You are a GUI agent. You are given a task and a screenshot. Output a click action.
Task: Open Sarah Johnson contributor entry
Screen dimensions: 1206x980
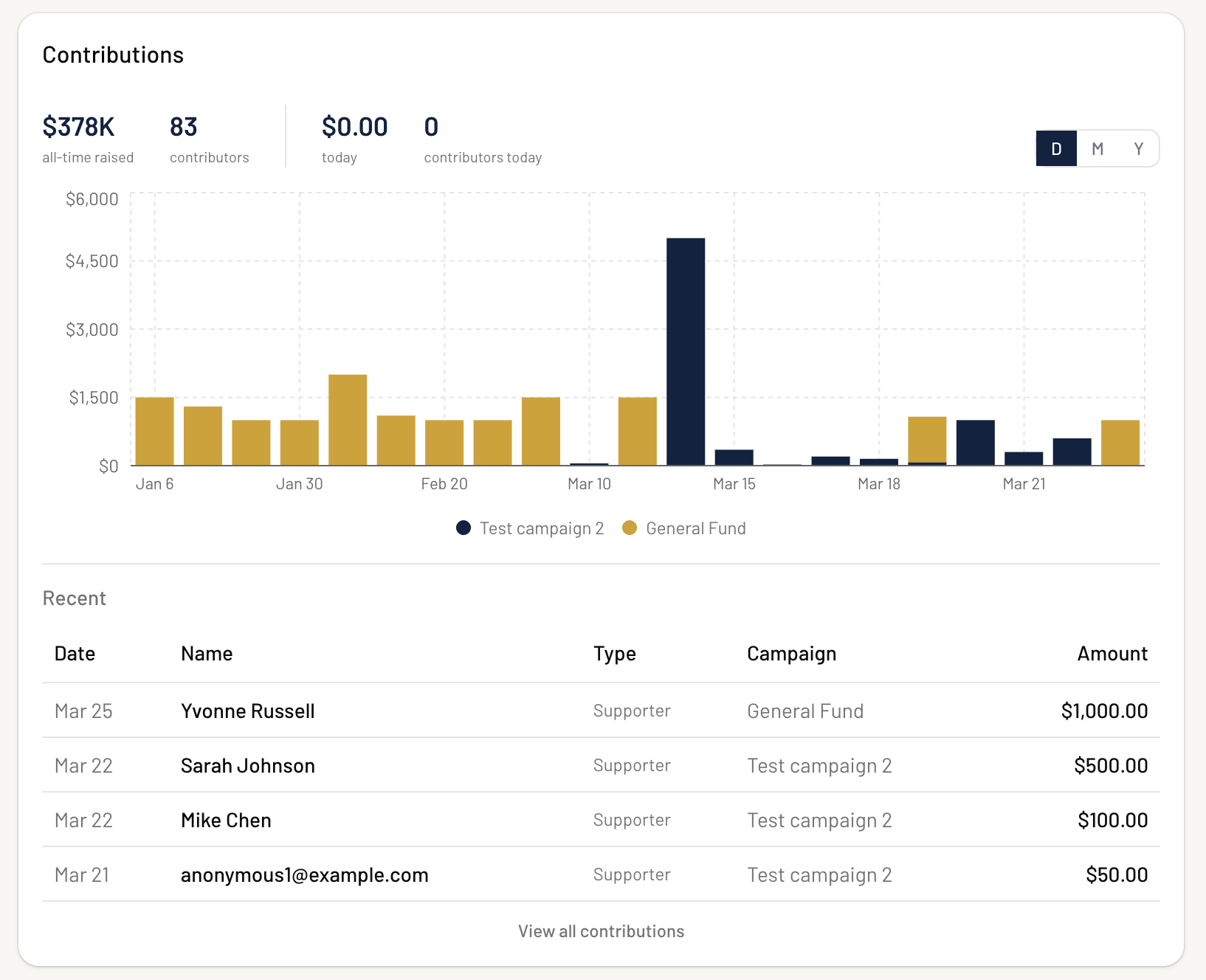point(248,765)
